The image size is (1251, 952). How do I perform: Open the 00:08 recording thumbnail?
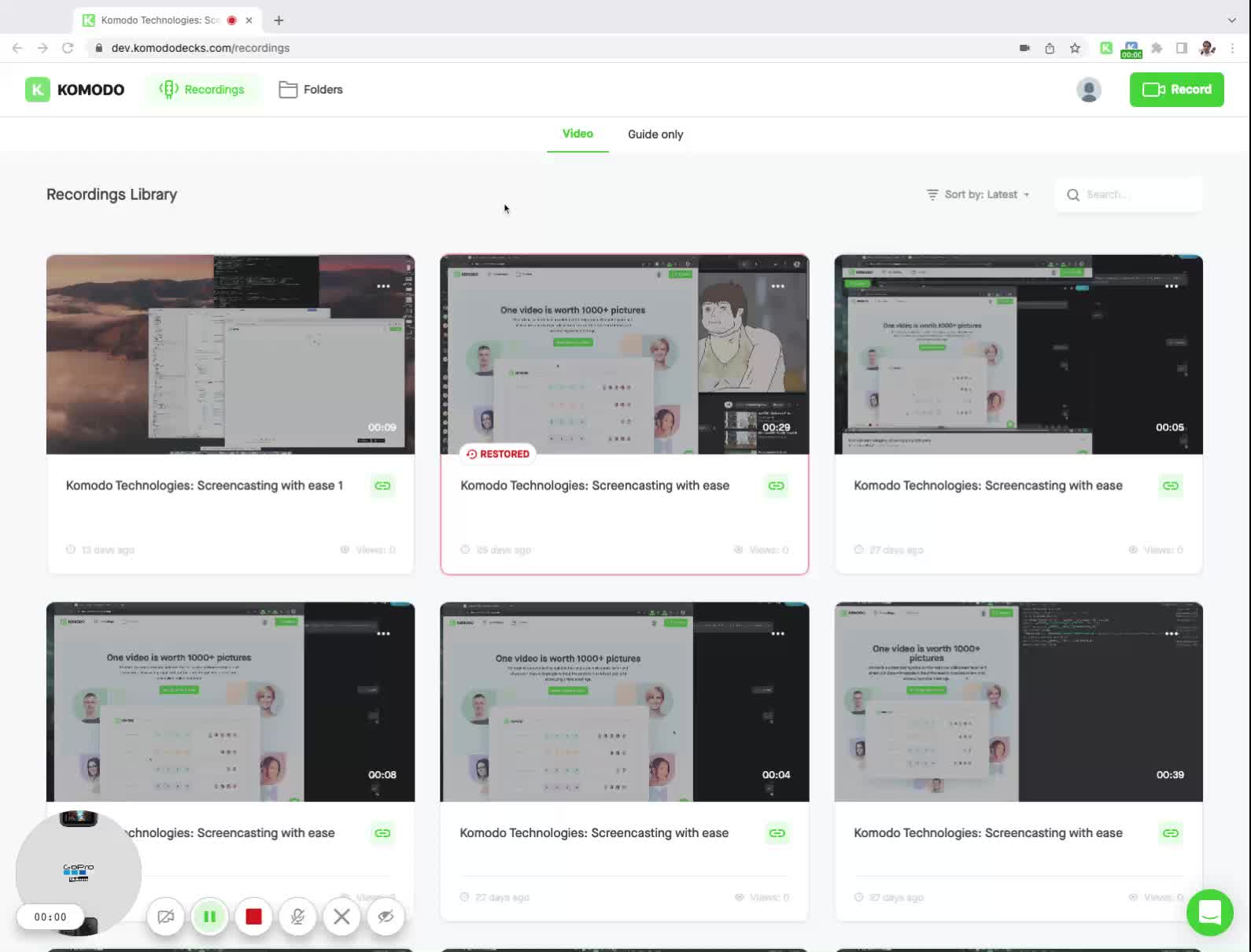[x=231, y=702]
